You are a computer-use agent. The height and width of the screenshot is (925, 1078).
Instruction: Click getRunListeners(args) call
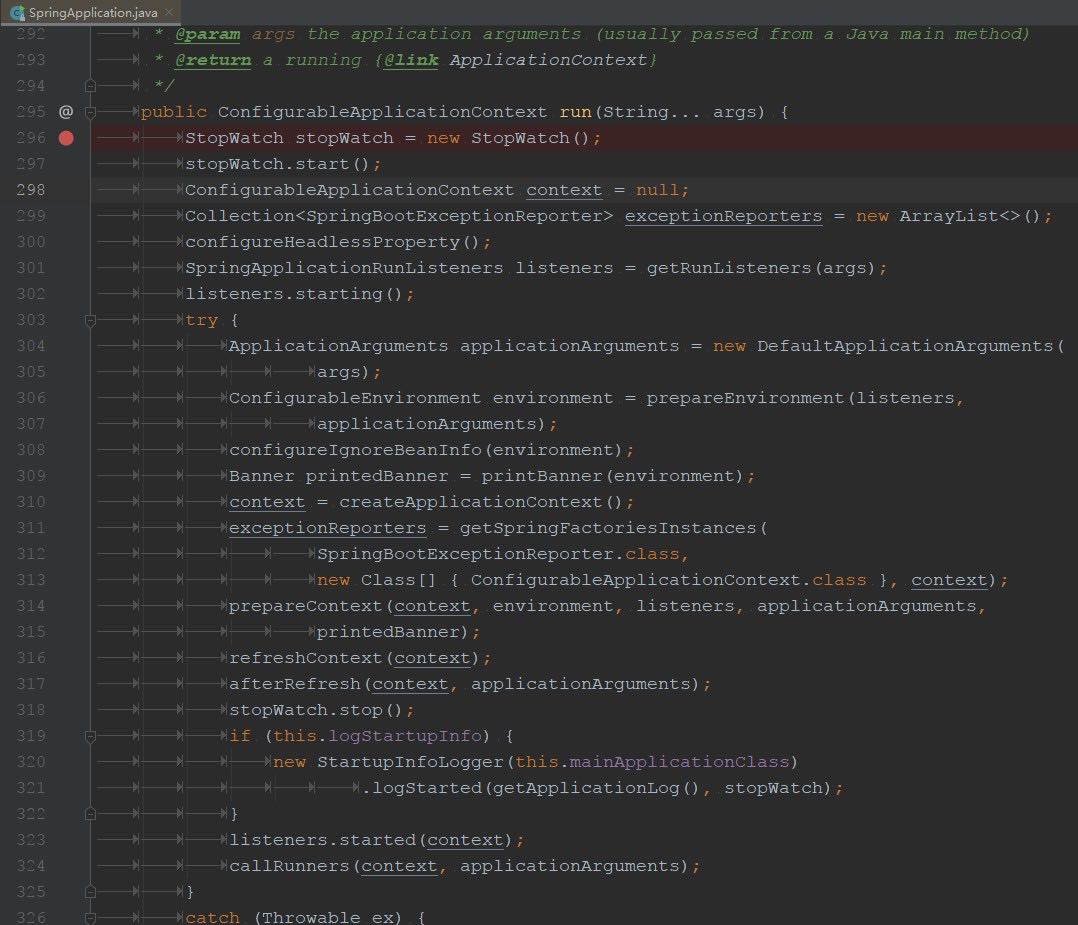coord(761,268)
